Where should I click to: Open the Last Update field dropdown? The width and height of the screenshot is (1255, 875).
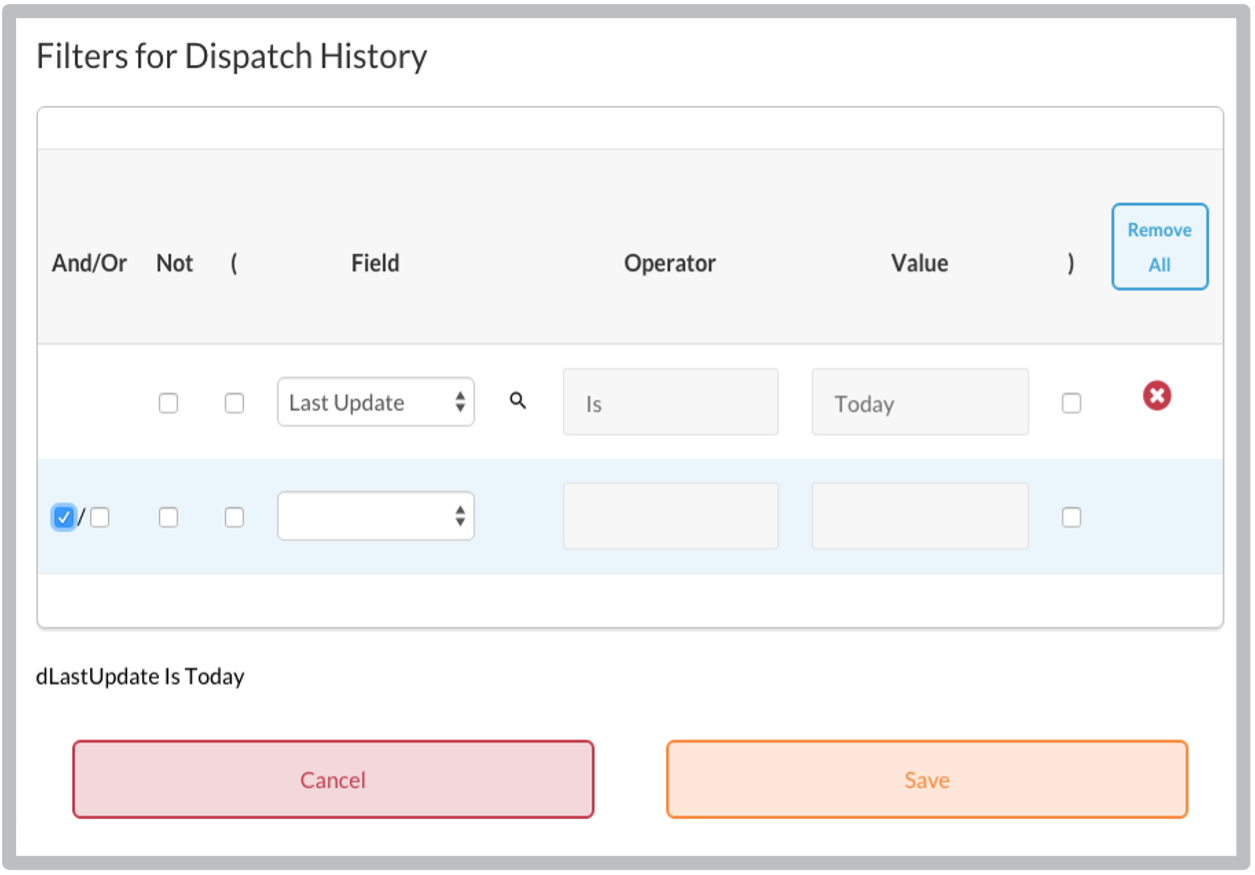coord(376,402)
